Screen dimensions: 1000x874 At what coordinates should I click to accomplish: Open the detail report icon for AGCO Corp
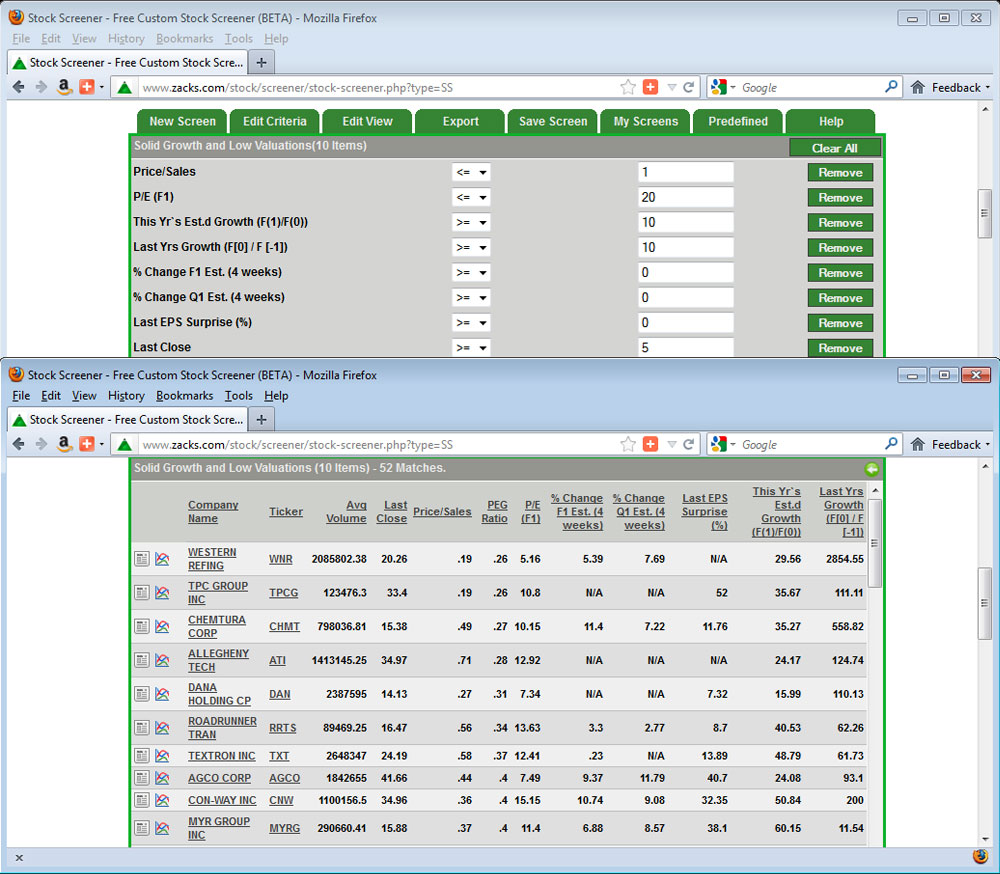point(142,778)
